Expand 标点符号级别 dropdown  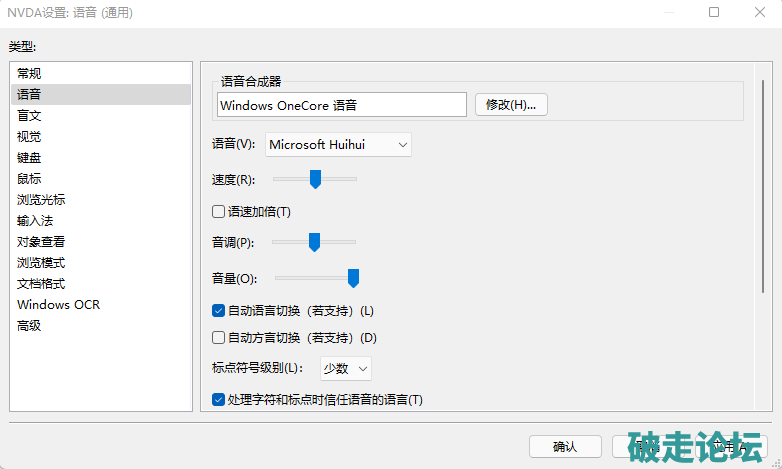coord(346,368)
